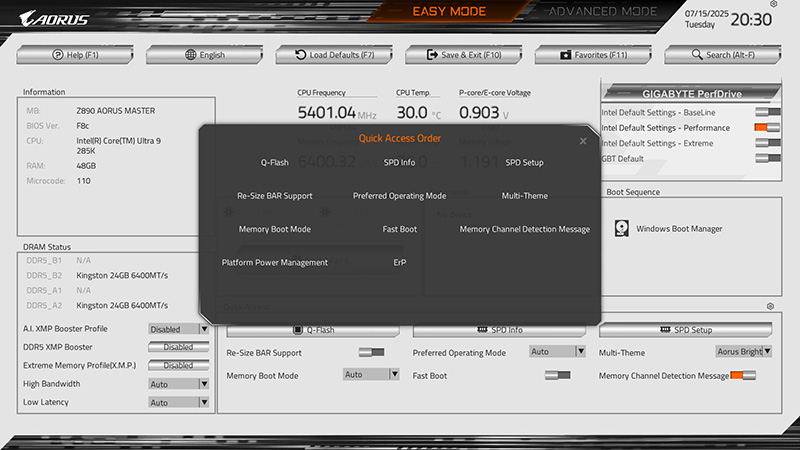The width and height of the screenshot is (800, 450).
Task: Click the Search magnifying glass icon
Action: point(697,55)
